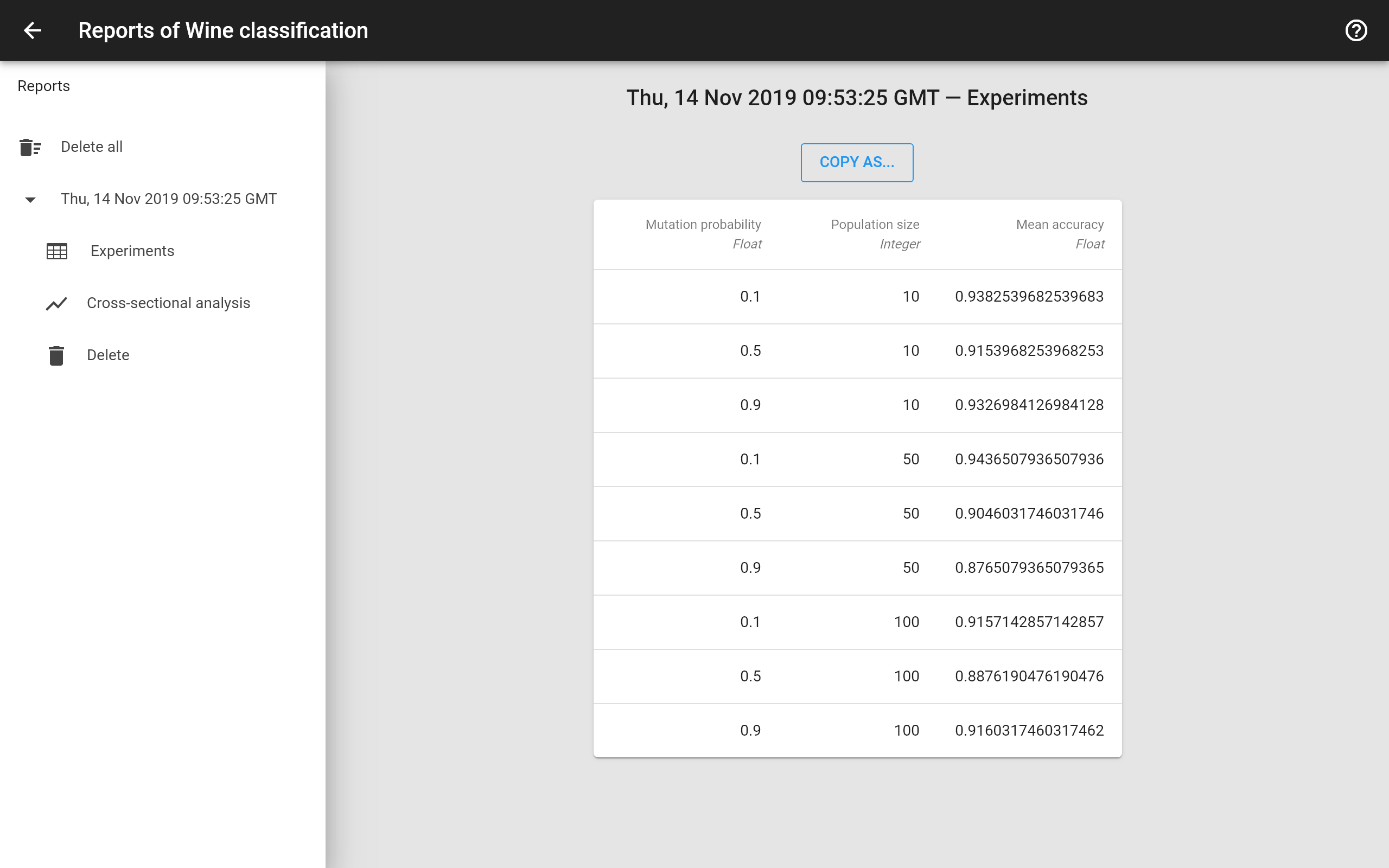This screenshot has width=1389, height=868.
Task: Click the Experiments report heading text
Action: coord(857,98)
